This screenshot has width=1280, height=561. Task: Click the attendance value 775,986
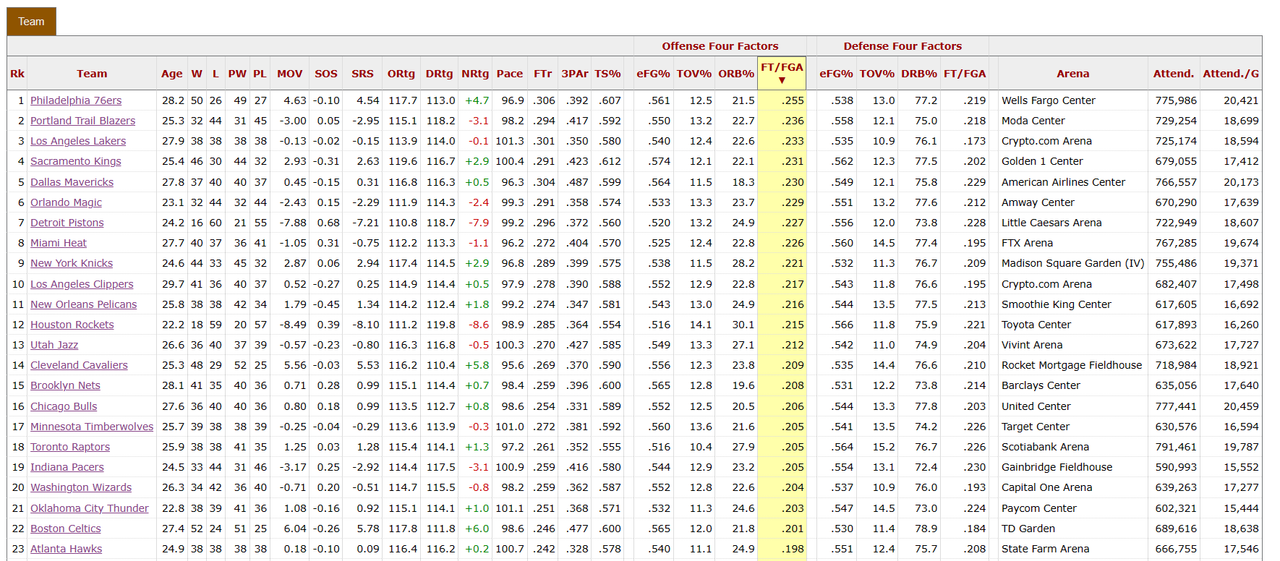(1175, 100)
